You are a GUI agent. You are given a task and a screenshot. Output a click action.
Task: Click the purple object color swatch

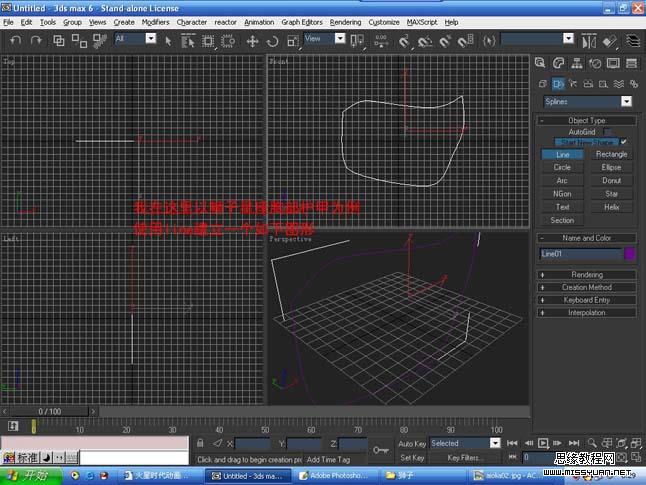click(x=630, y=254)
